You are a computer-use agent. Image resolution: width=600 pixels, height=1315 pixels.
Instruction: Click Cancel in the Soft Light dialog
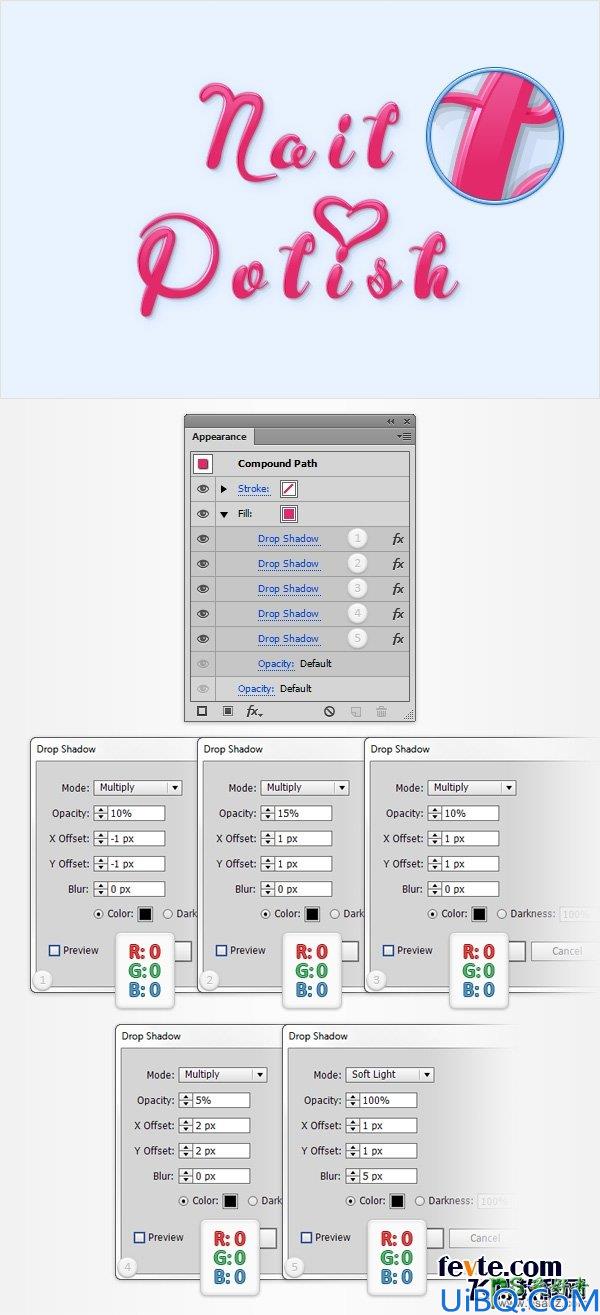click(x=484, y=1238)
